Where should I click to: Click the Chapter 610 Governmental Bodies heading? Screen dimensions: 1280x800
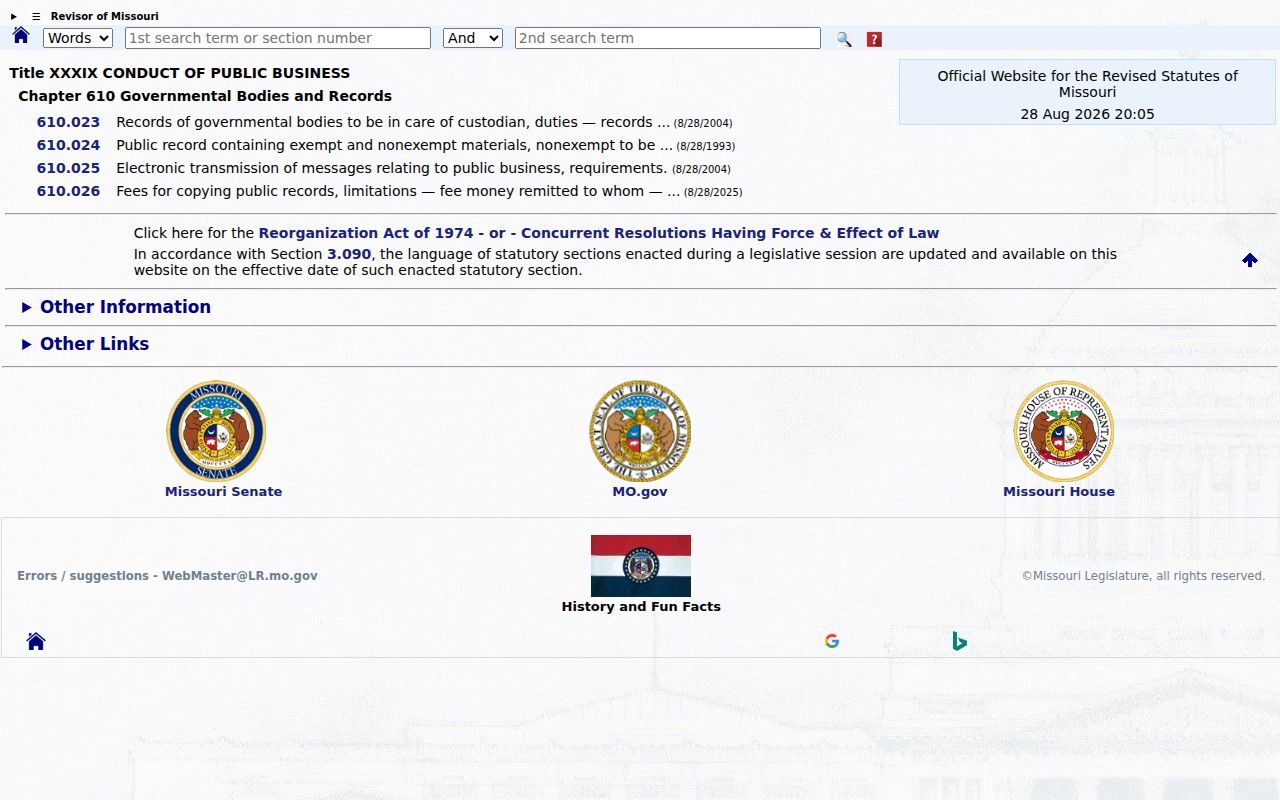point(205,96)
